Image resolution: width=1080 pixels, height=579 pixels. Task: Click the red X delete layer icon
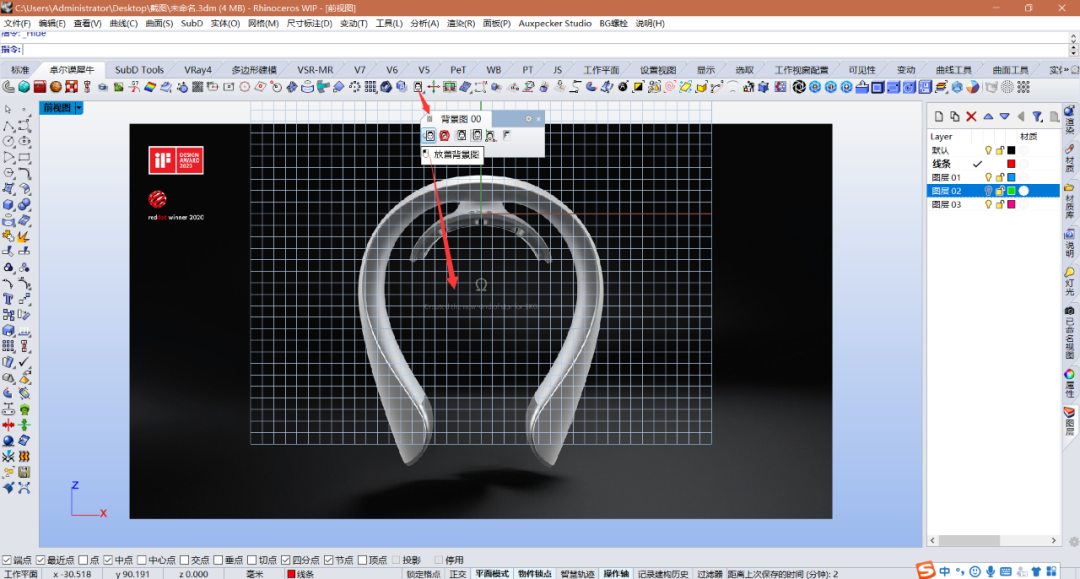coord(971,116)
